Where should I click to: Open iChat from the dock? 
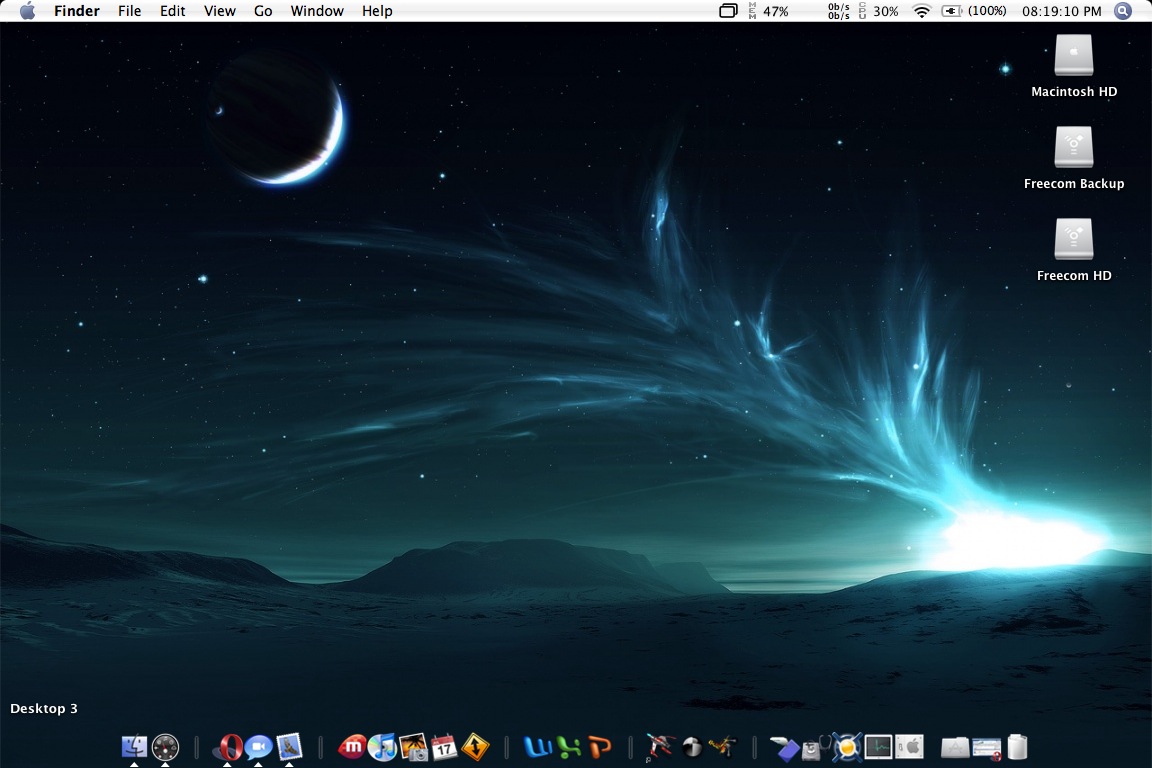tap(258, 747)
